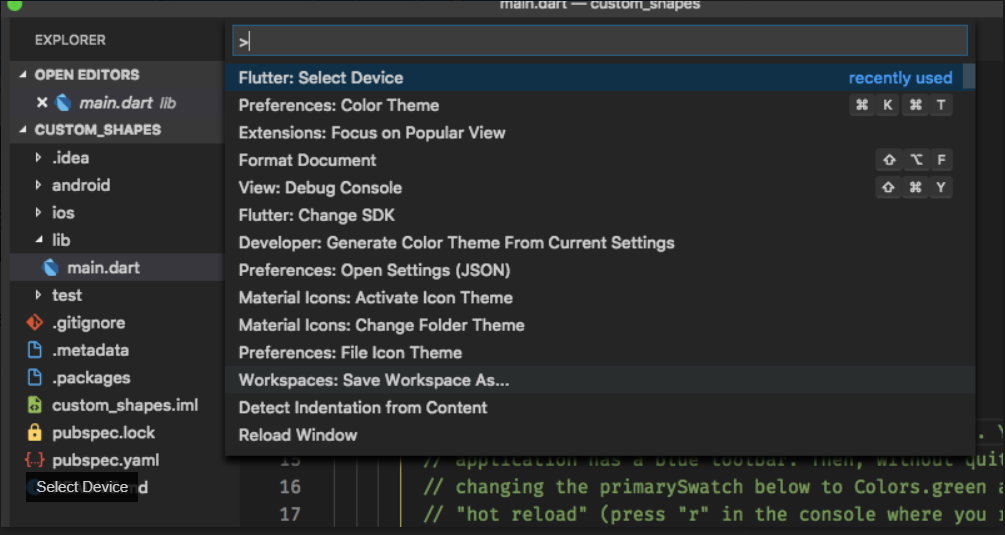Click the lock icon beside pubspec.lock

coord(35,432)
